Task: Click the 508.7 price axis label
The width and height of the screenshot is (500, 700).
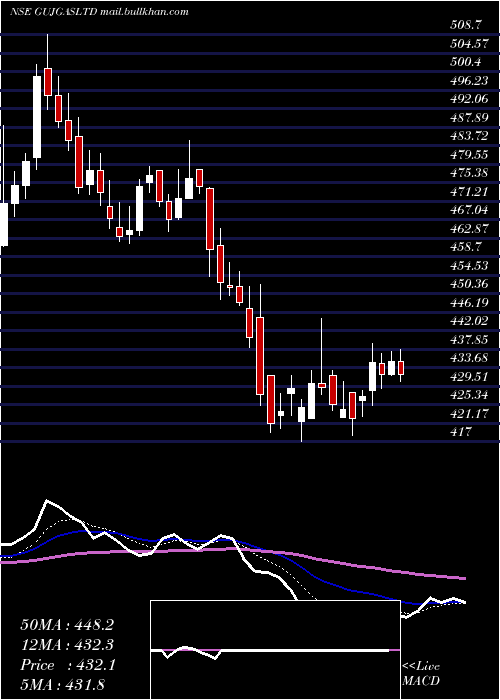Action: click(x=466, y=25)
